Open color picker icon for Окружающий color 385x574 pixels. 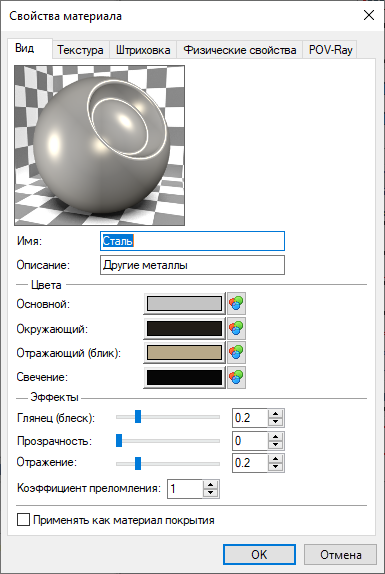pyautogui.click(x=236, y=328)
